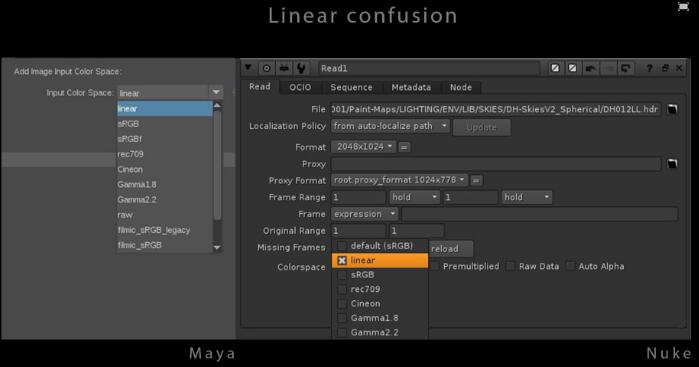Click the second node color swatch icon beside Read1

pyautogui.click(x=572, y=68)
